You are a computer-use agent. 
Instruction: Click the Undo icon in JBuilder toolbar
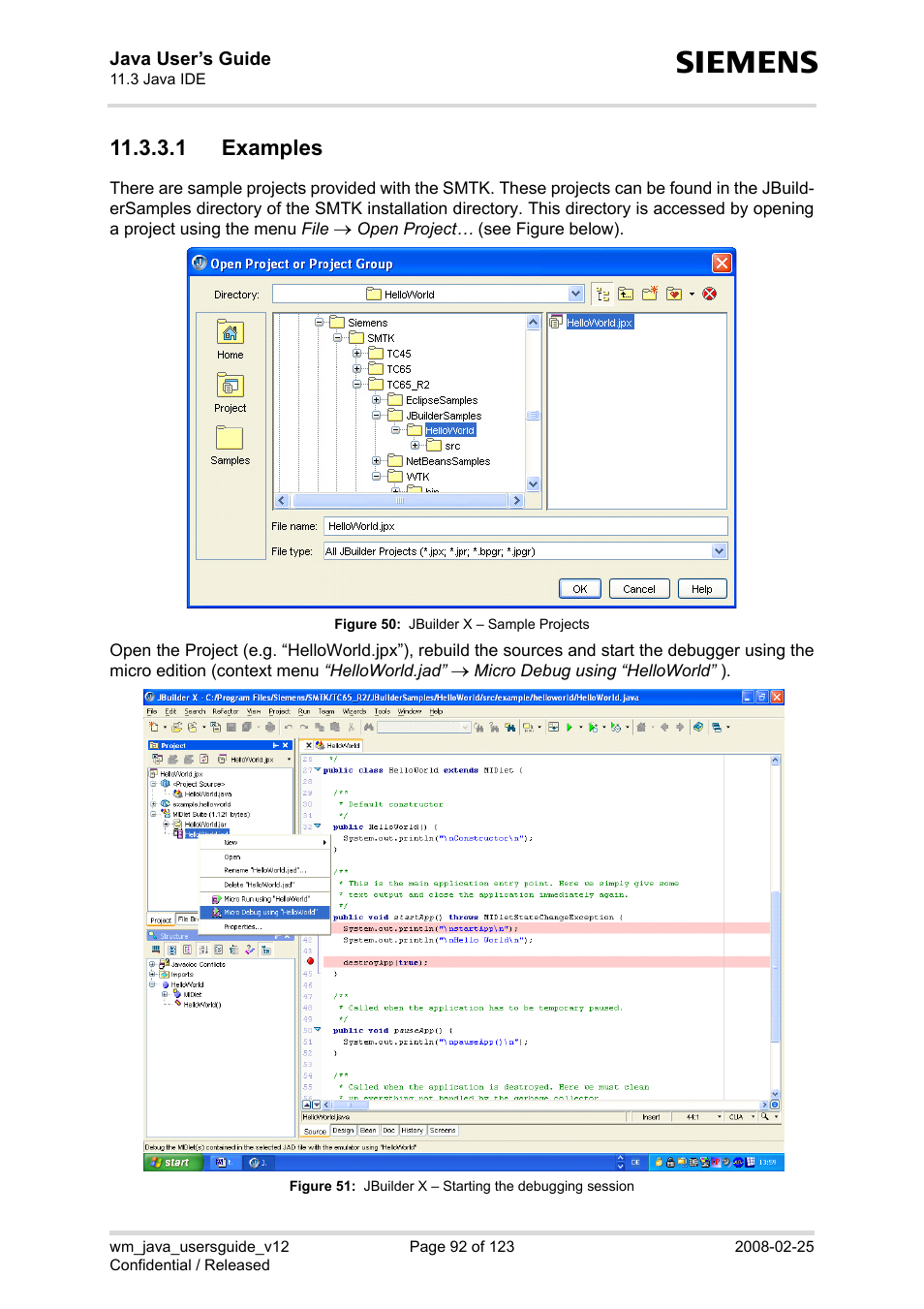[x=289, y=727]
